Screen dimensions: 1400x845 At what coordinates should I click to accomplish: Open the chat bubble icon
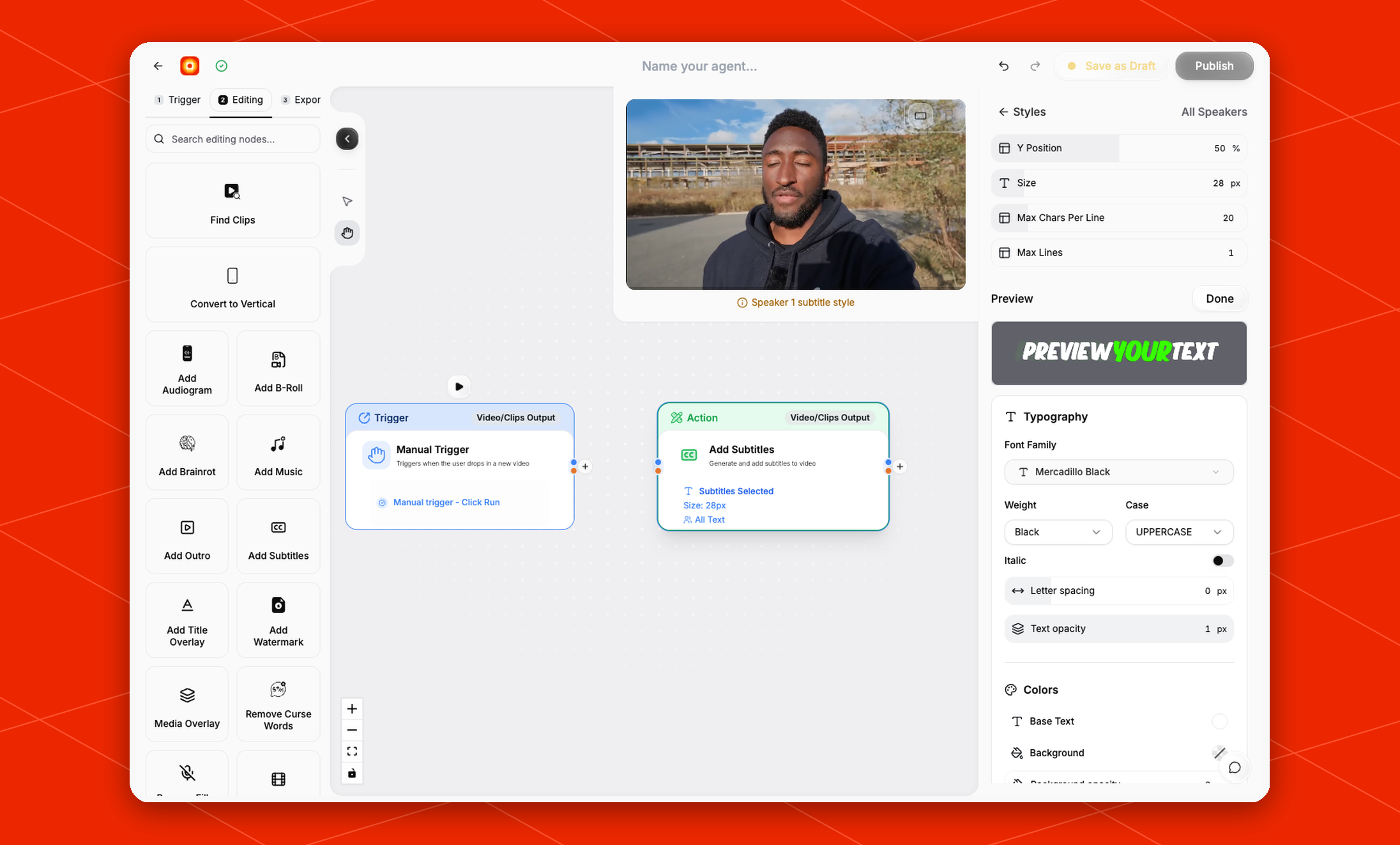[1235, 768]
